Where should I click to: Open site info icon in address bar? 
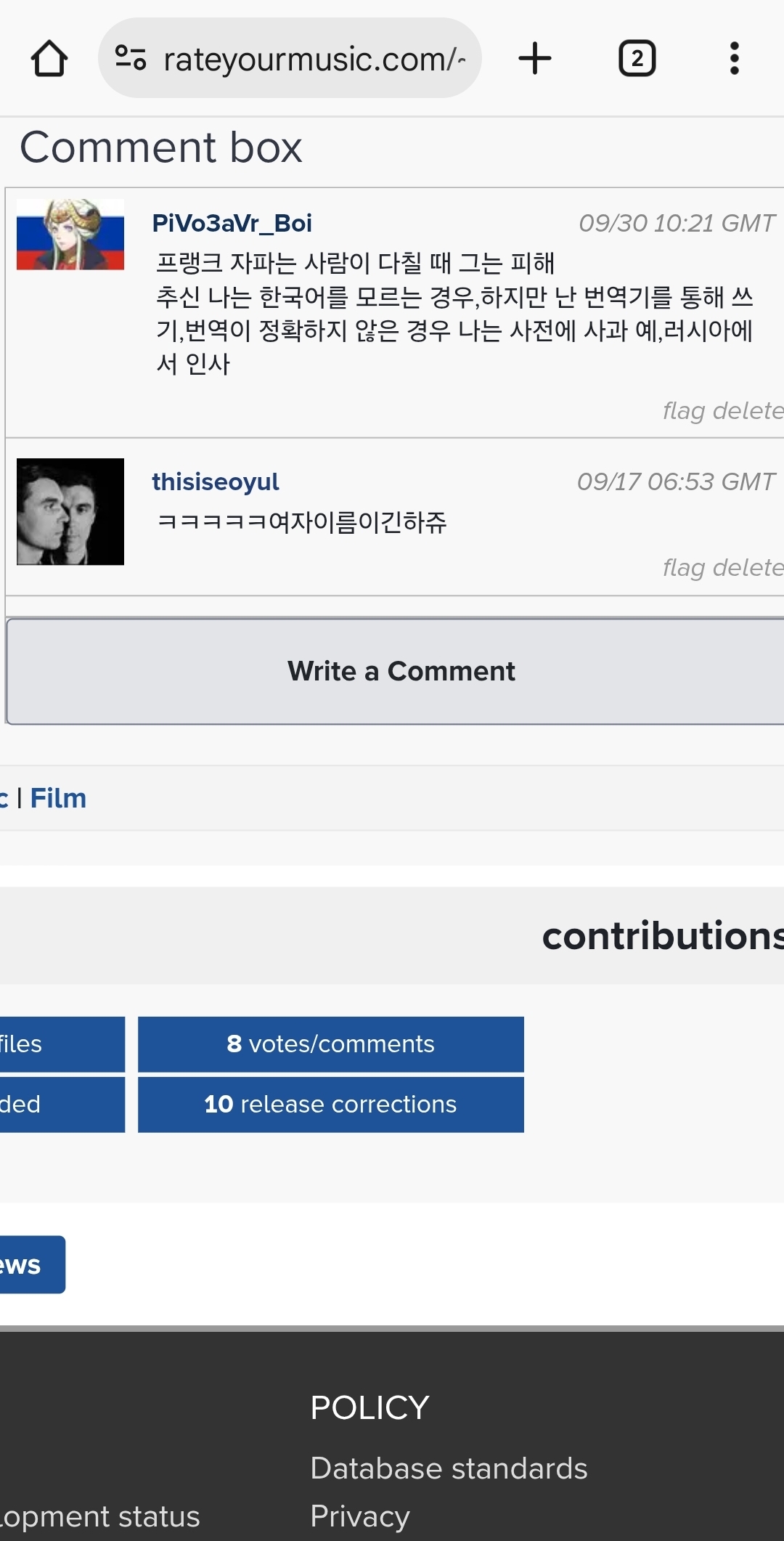(x=131, y=58)
